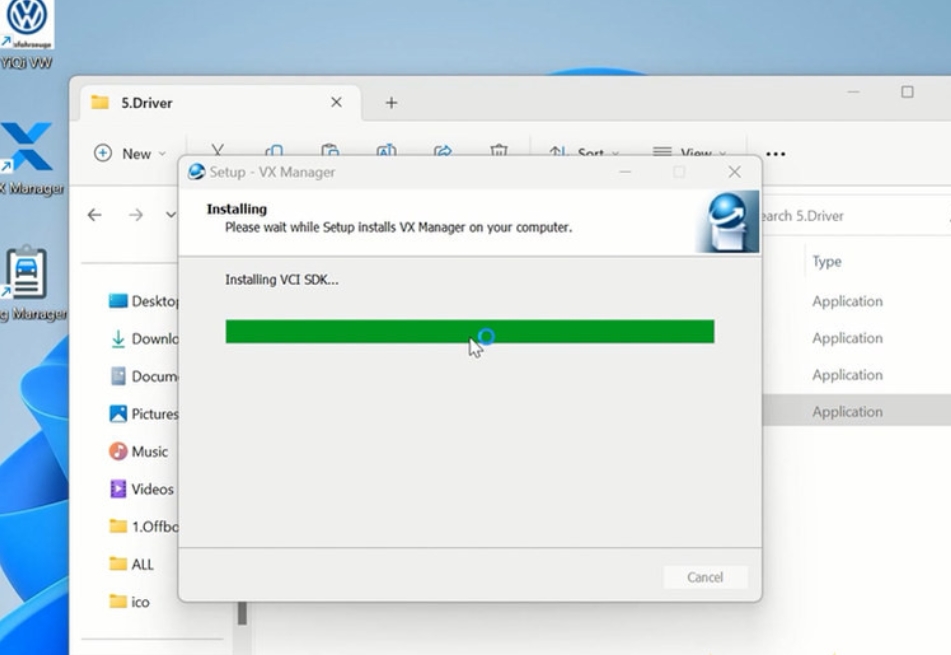Expand the recent locations chevron

[171, 215]
